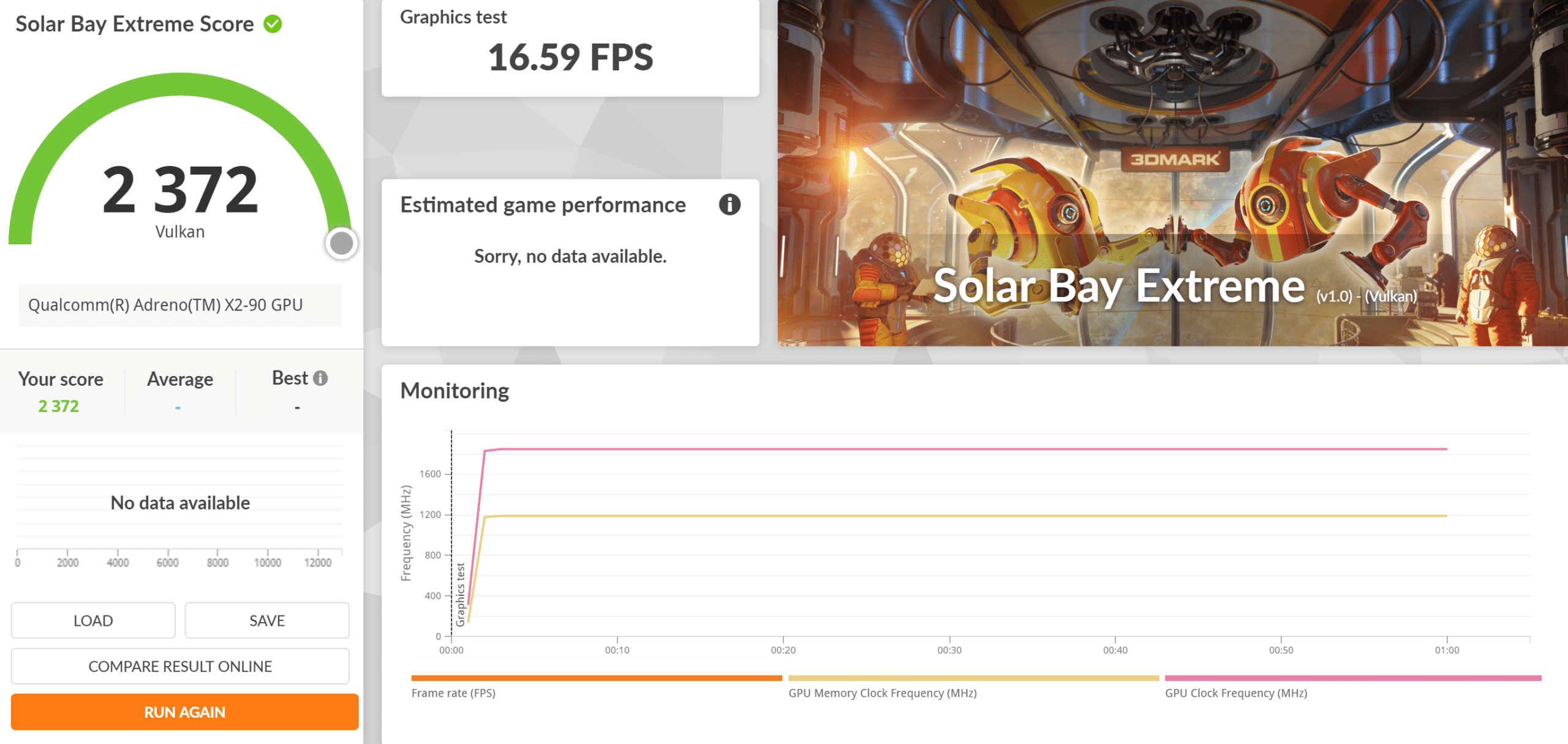1568x744 pixels.
Task: Click the green Your score value 2 372
Action: 59,406
